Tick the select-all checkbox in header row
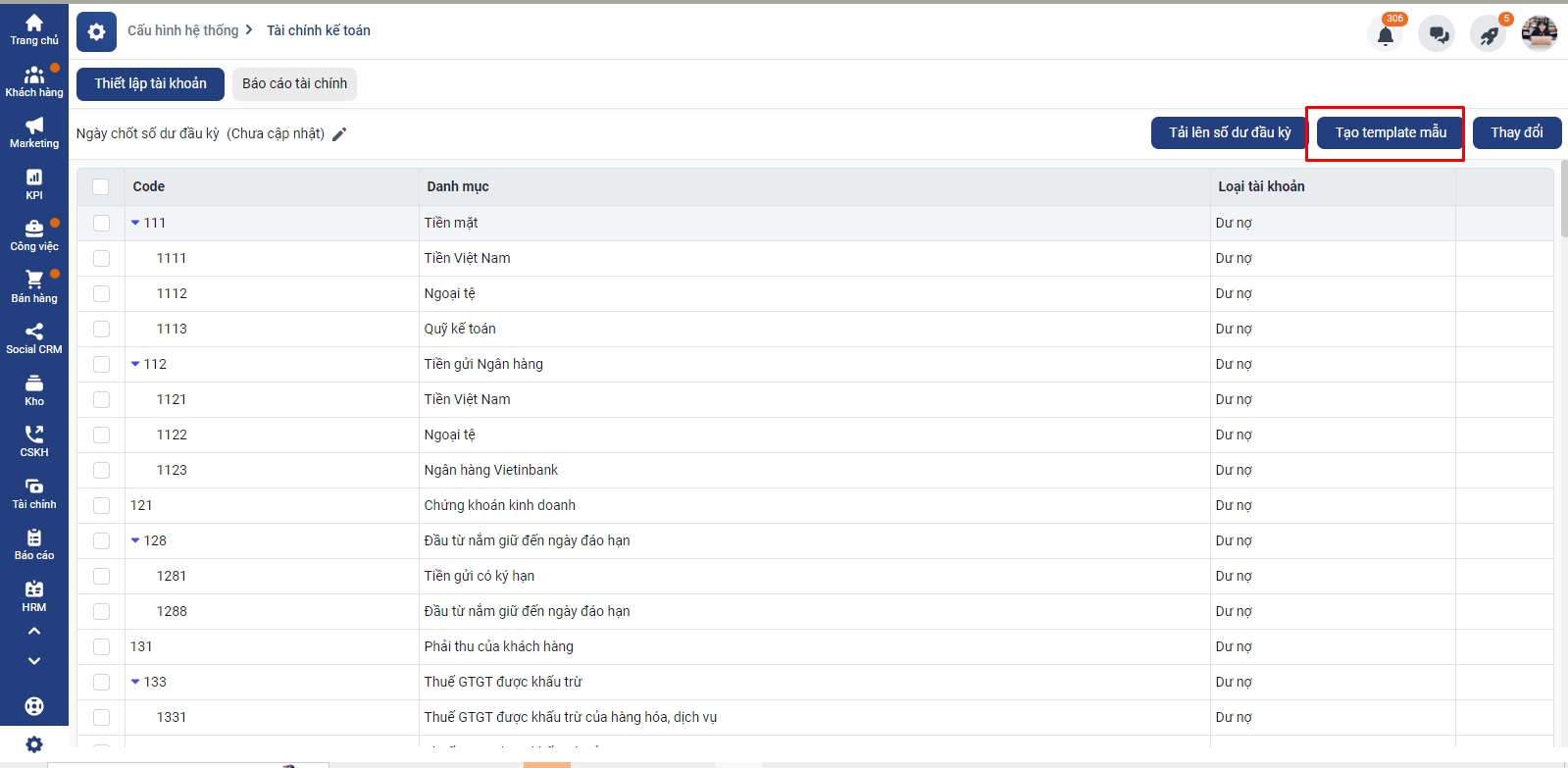The width and height of the screenshot is (1568, 768). (x=101, y=186)
